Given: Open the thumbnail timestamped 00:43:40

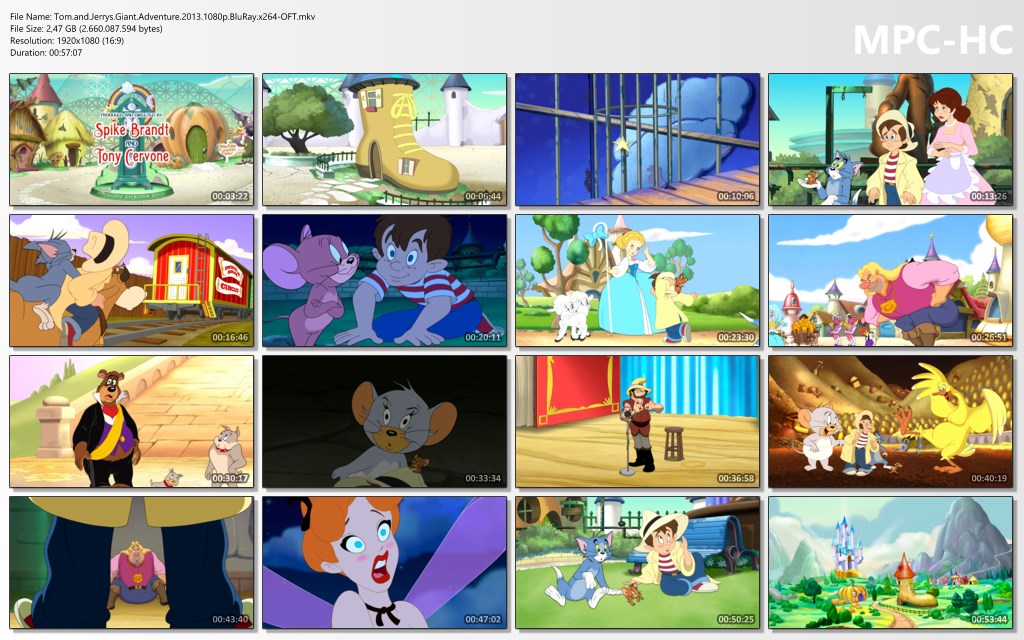Looking at the screenshot, I should [131, 563].
